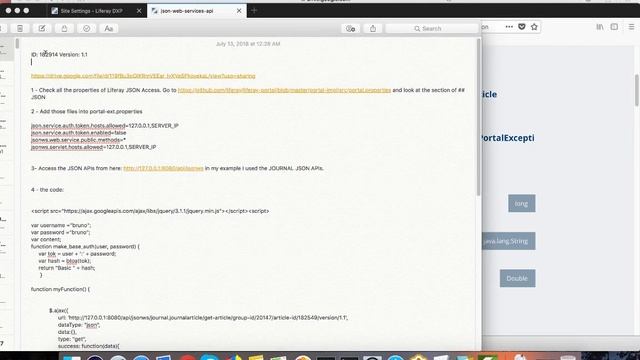Click 'return "Basic " + hash;' line

pyautogui.click(x=67, y=268)
